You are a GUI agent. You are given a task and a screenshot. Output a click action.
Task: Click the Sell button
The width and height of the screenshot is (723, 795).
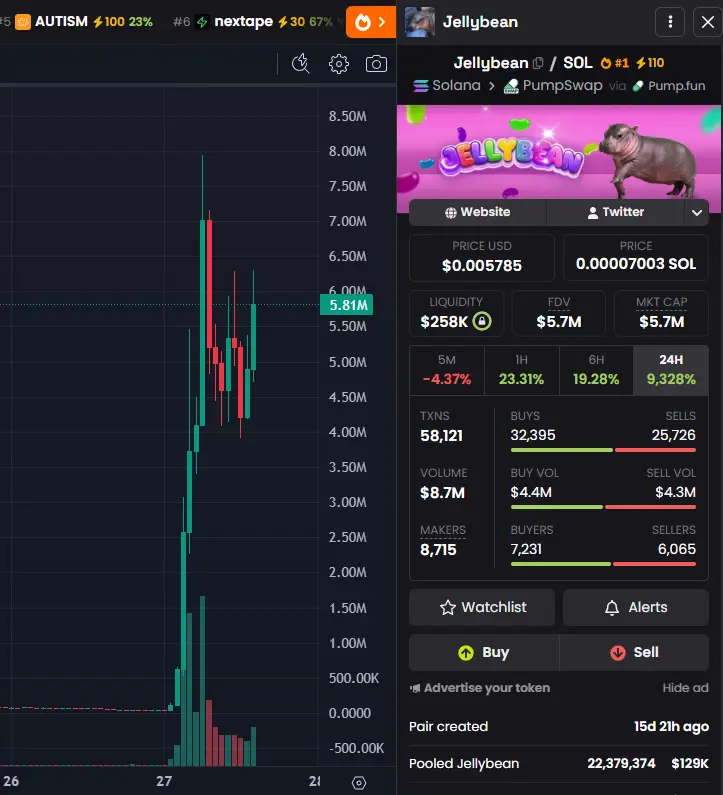(x=634, y=653)
